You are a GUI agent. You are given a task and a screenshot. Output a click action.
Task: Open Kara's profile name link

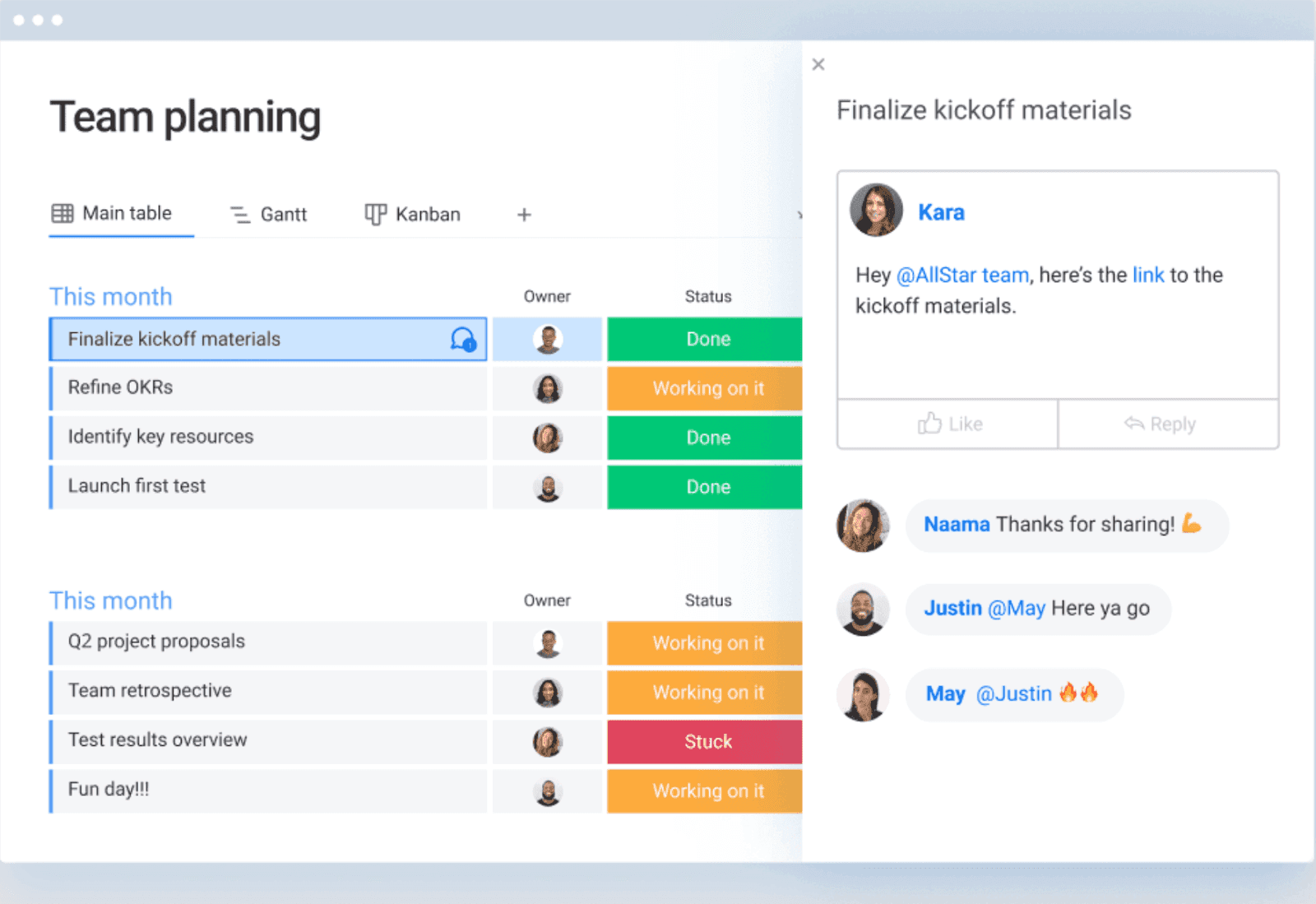tap(941, 212)
